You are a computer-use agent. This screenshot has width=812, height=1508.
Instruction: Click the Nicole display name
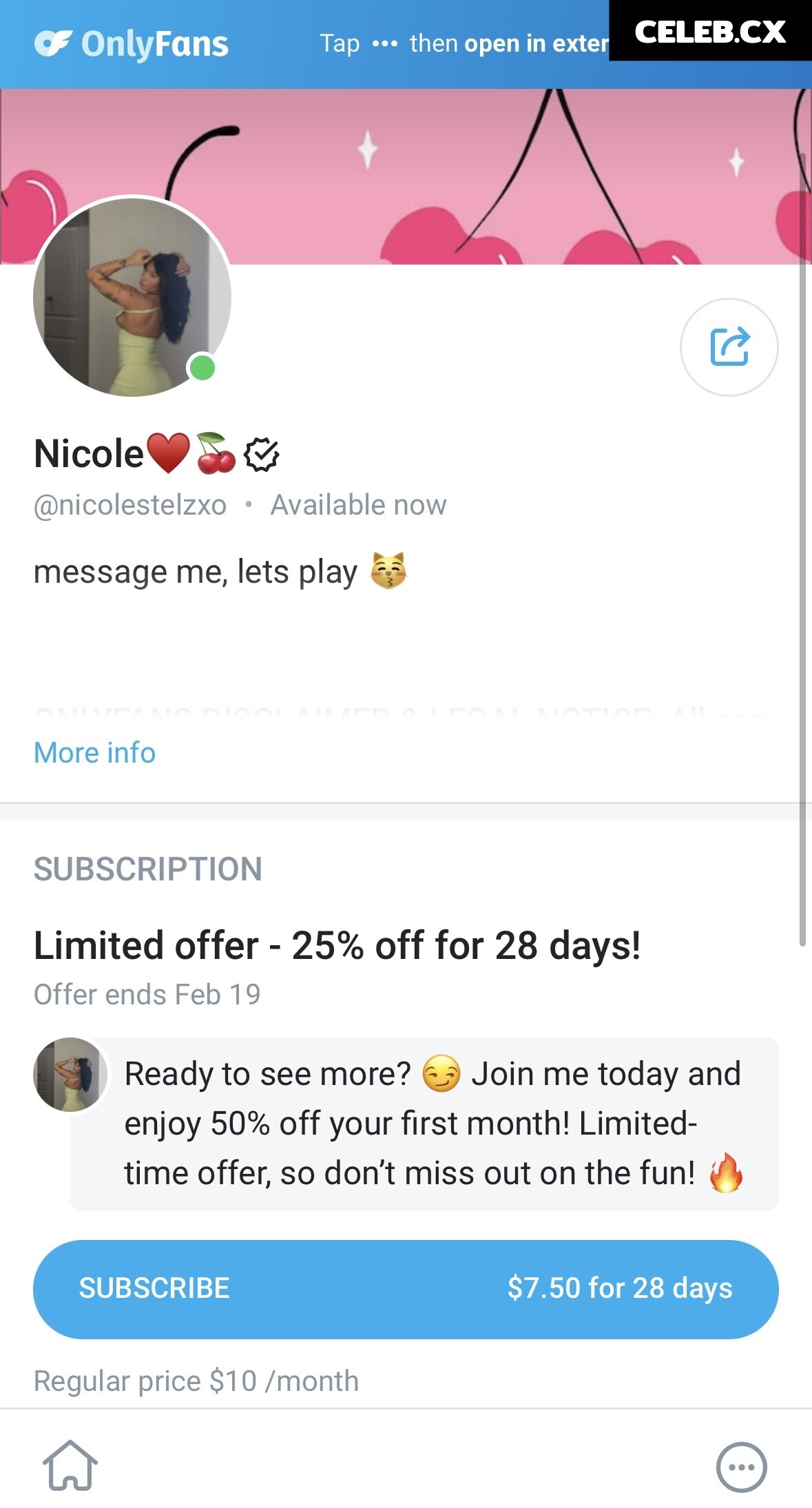(89, 454)
